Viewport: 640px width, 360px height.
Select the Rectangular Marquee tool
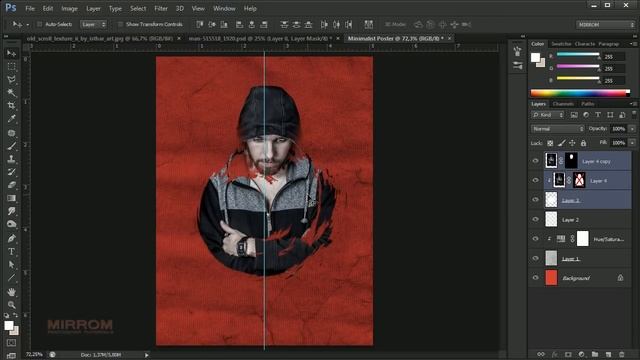11,67
